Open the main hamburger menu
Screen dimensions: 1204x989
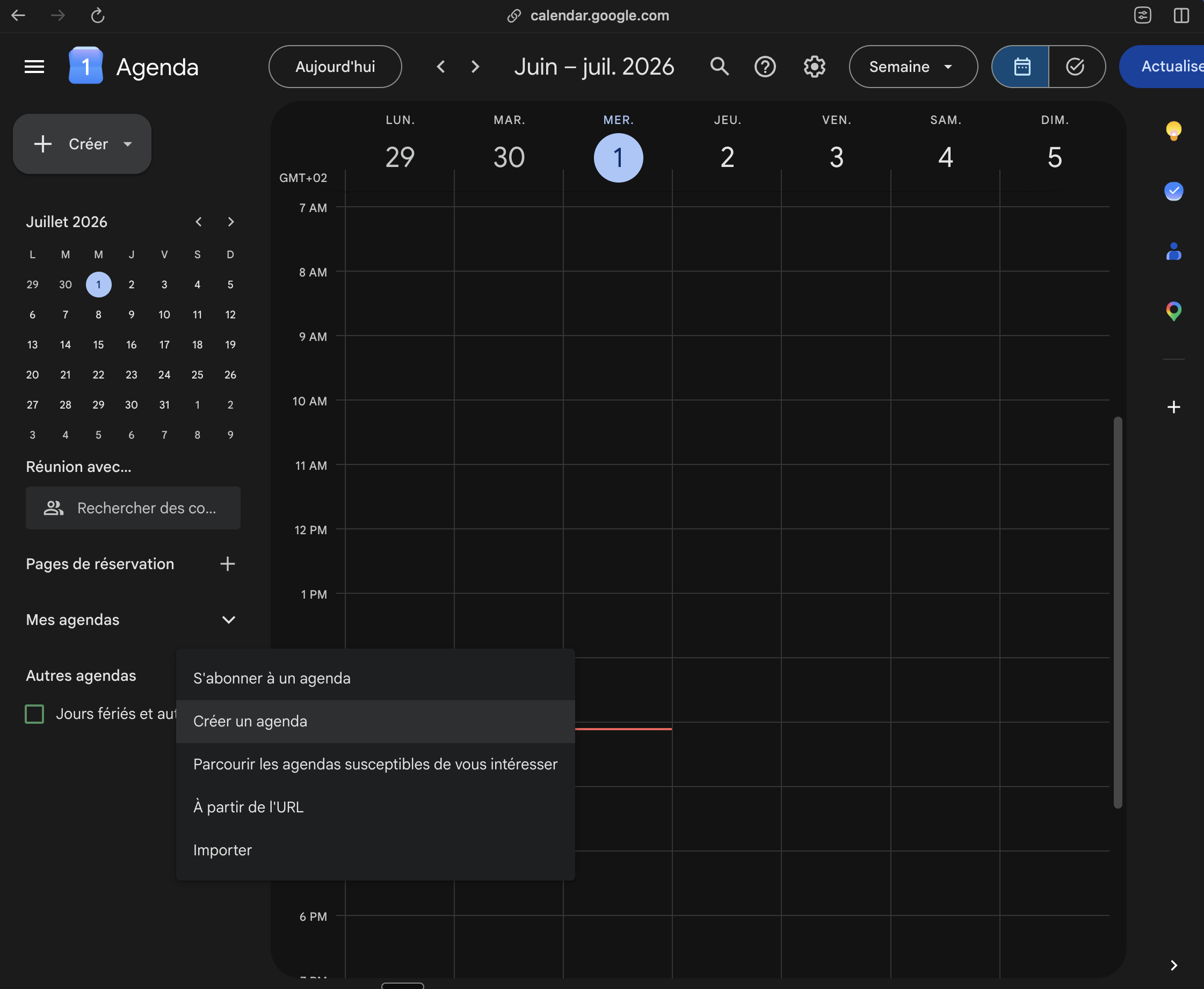[34, 67]
